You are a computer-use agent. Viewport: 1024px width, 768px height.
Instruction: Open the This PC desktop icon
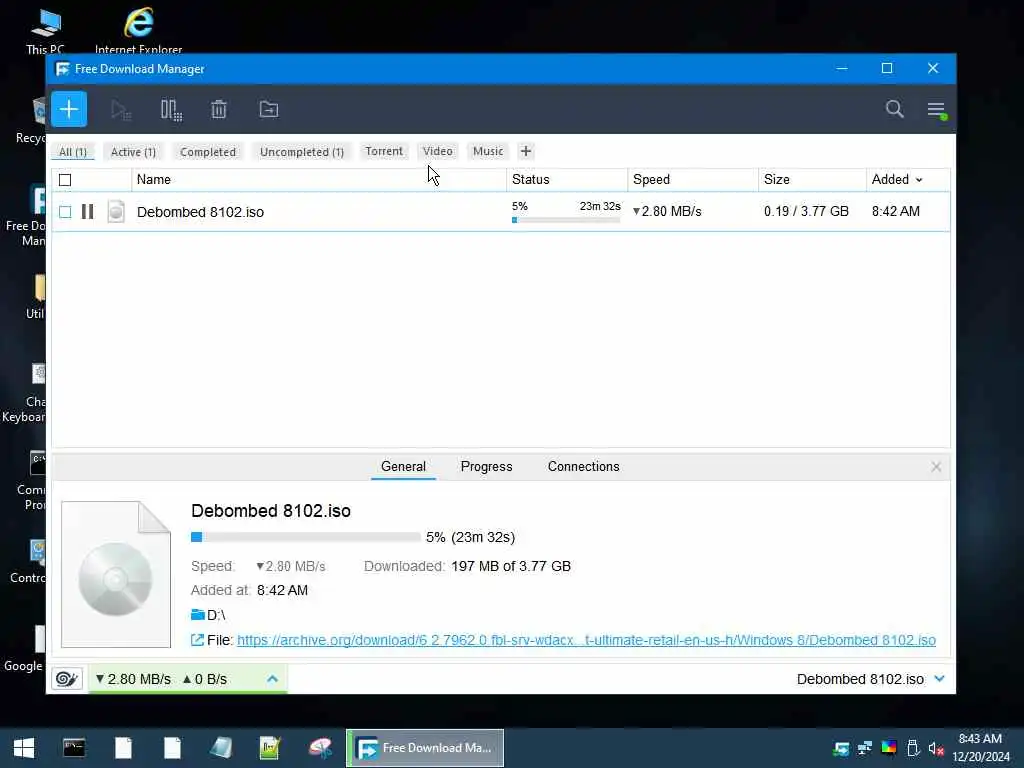click(46, 30)
